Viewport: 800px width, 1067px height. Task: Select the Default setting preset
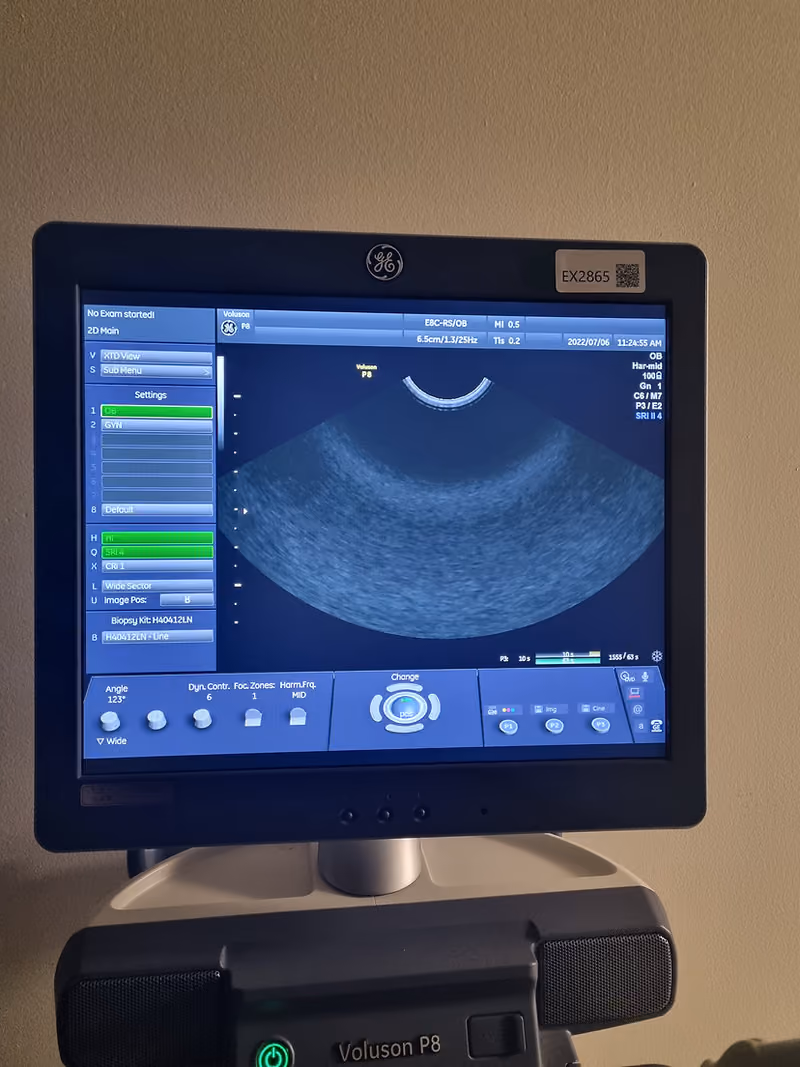pos(156,510)
